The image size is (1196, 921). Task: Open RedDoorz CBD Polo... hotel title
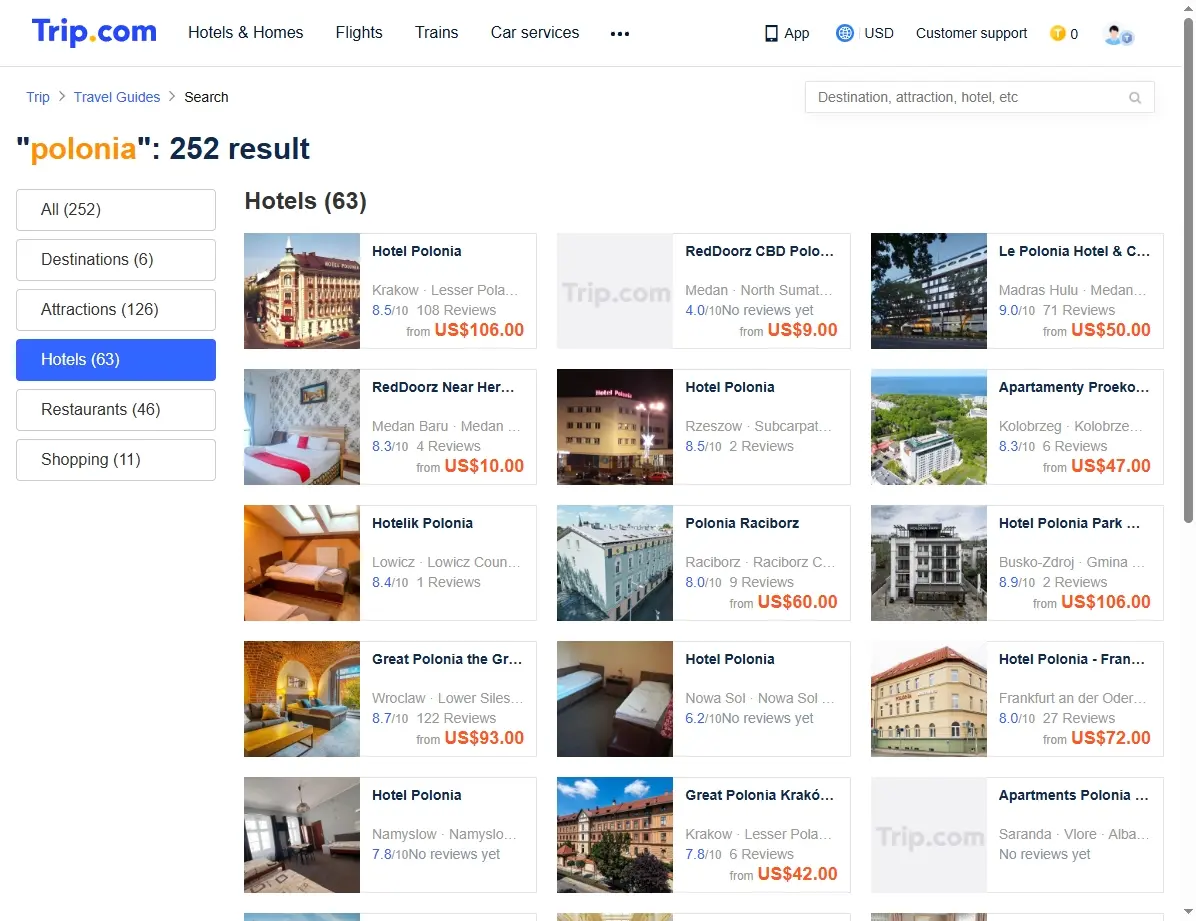(760, 251)
